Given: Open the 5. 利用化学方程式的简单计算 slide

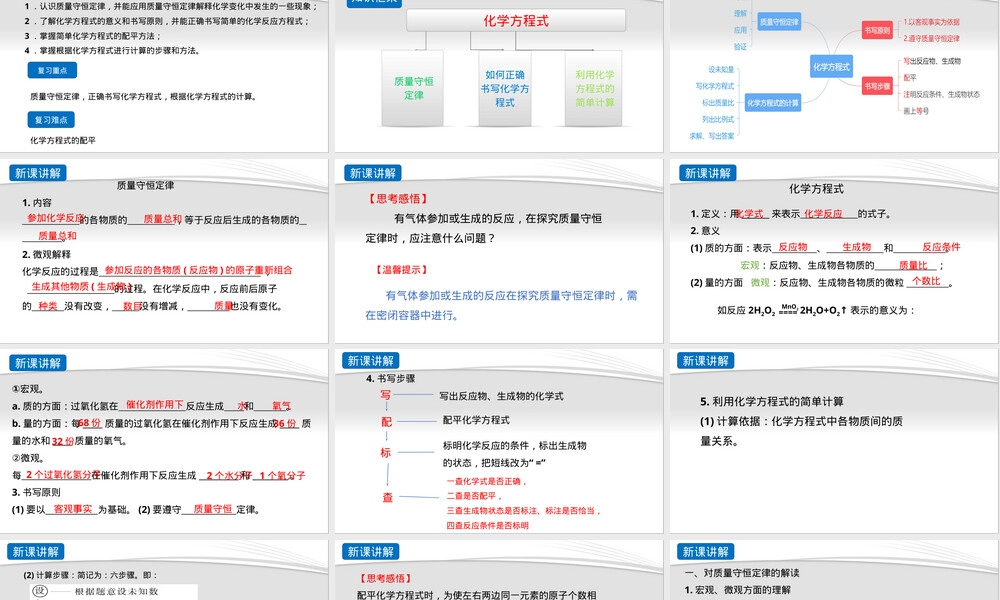Looking at the screenshot, I should [x=834, y=441].
